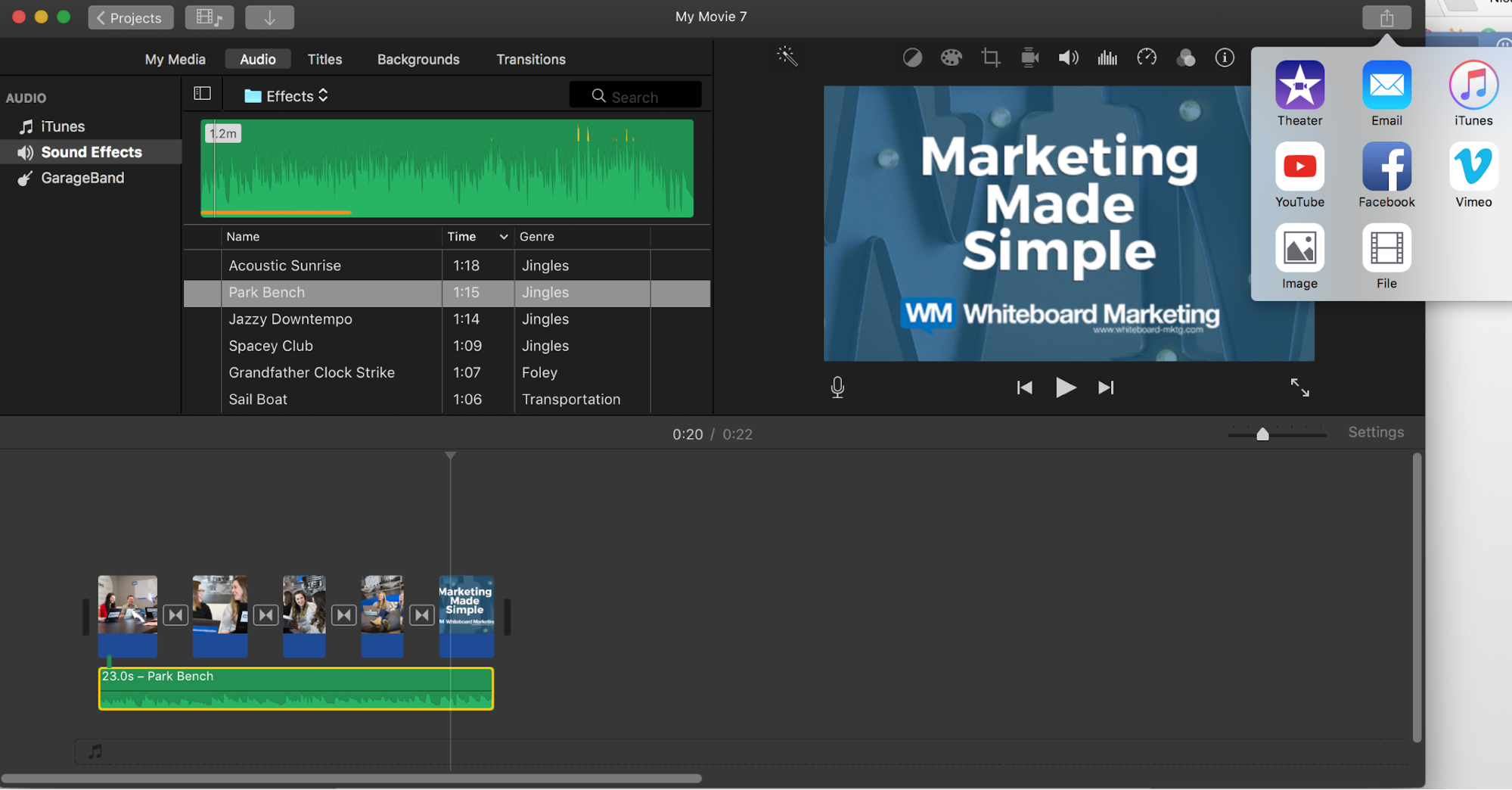1512x790 pixels.
Task: Select the Jazzy Downtempo track
Action: (x=446, y=319)
